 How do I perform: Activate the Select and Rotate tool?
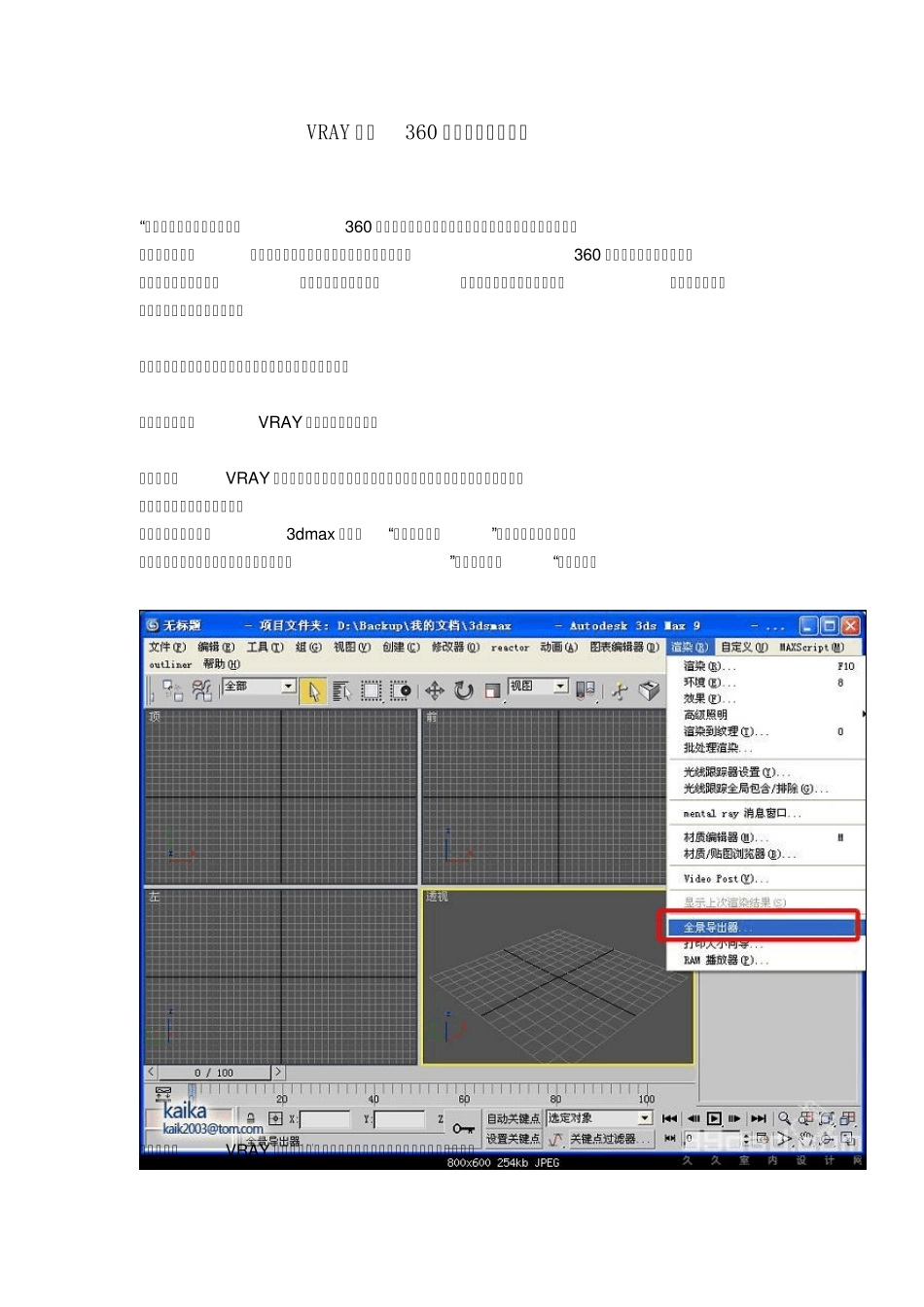coord(464,690)
